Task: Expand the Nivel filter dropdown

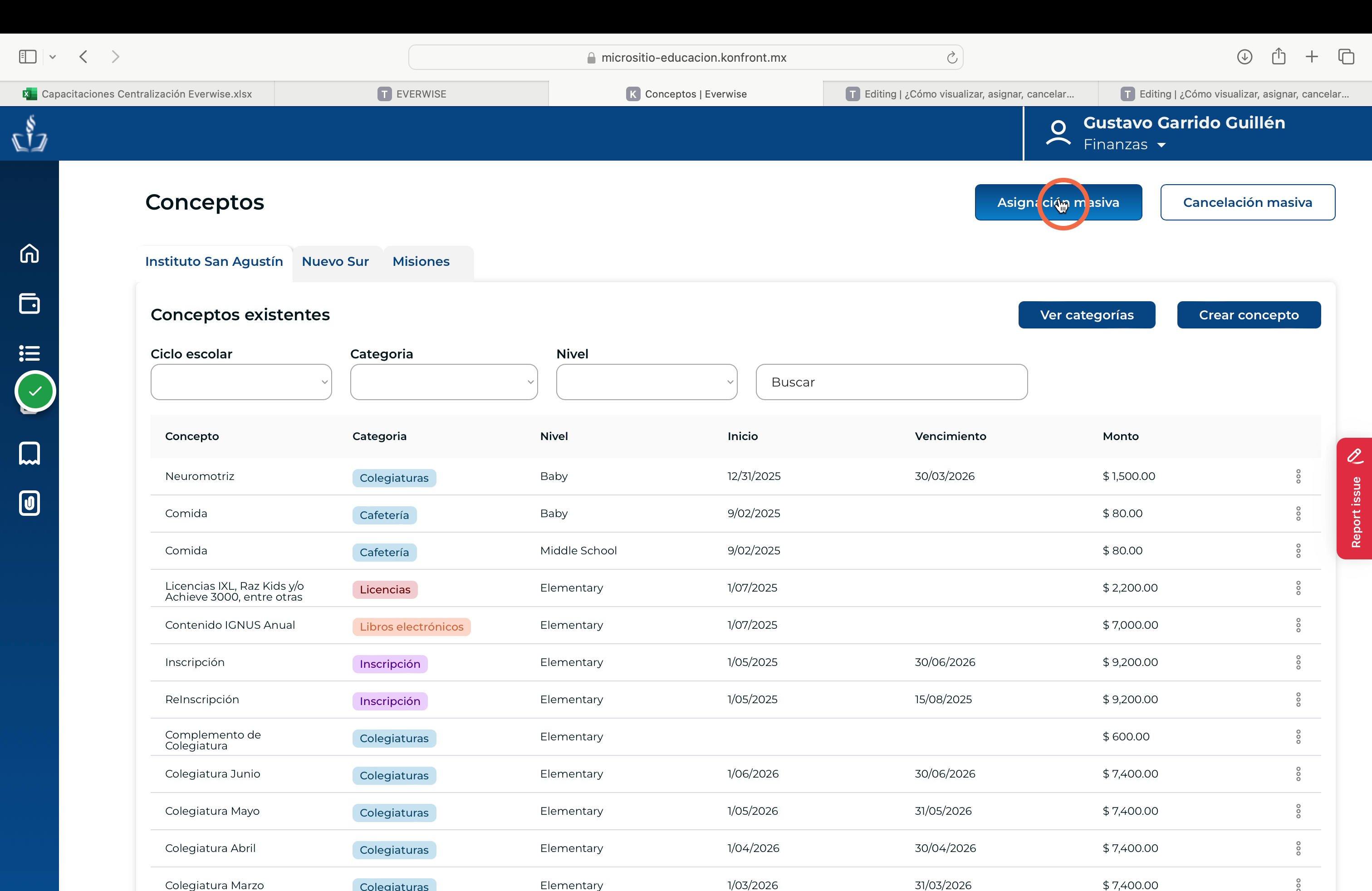Action: point(646,382)
